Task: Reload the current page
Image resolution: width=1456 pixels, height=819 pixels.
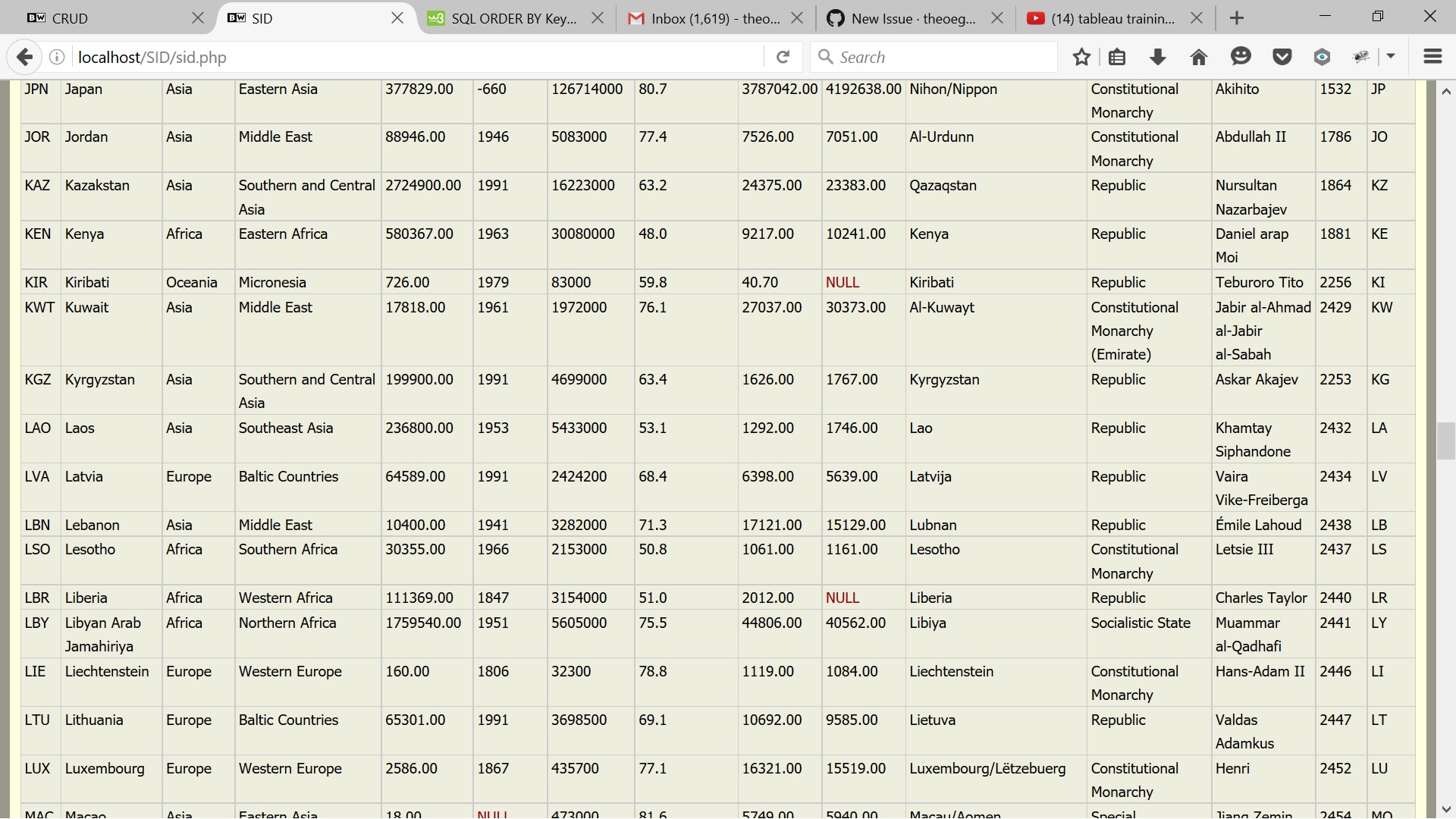Action: point(783,57)
